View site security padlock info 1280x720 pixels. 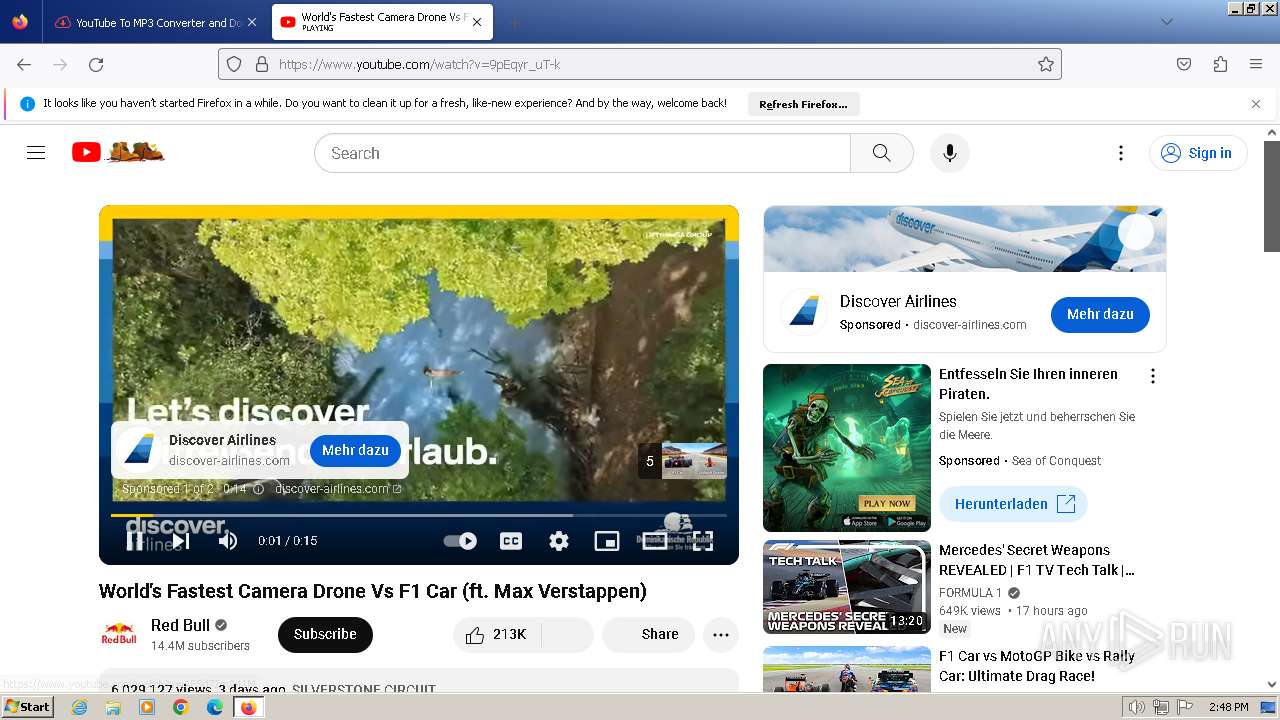[x=262, y=64]
